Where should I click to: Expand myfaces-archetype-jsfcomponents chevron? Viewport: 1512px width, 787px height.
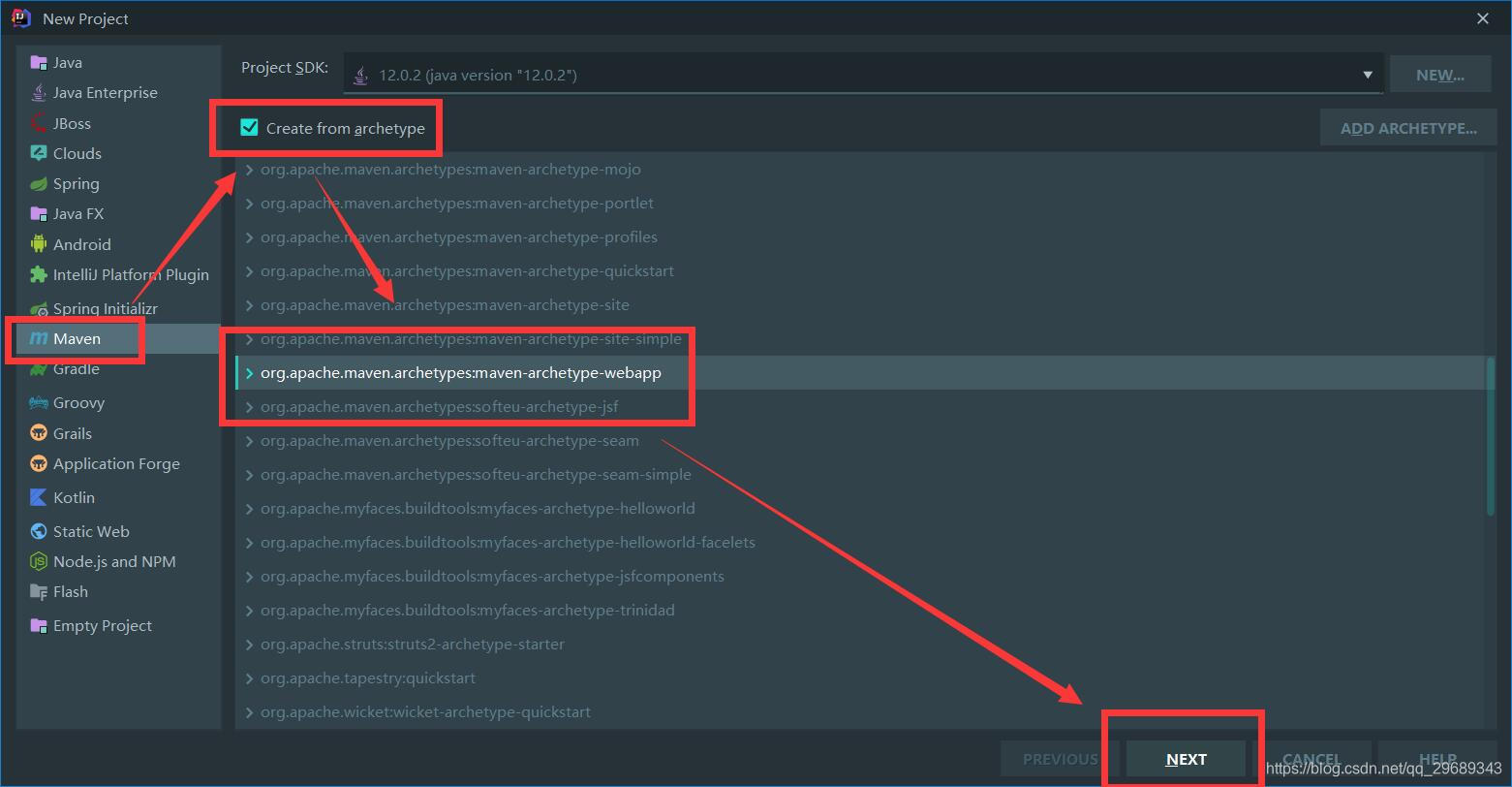pos(250,577)
